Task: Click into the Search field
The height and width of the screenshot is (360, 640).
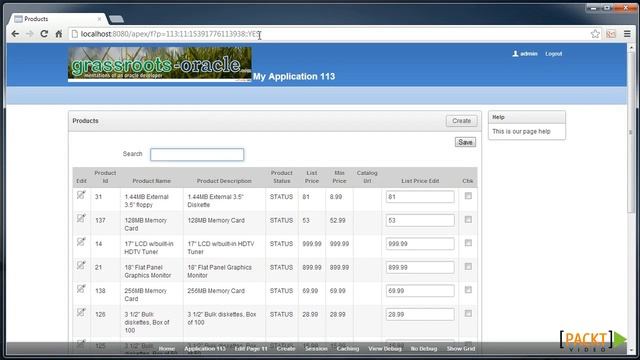Action: coord(197,154)
